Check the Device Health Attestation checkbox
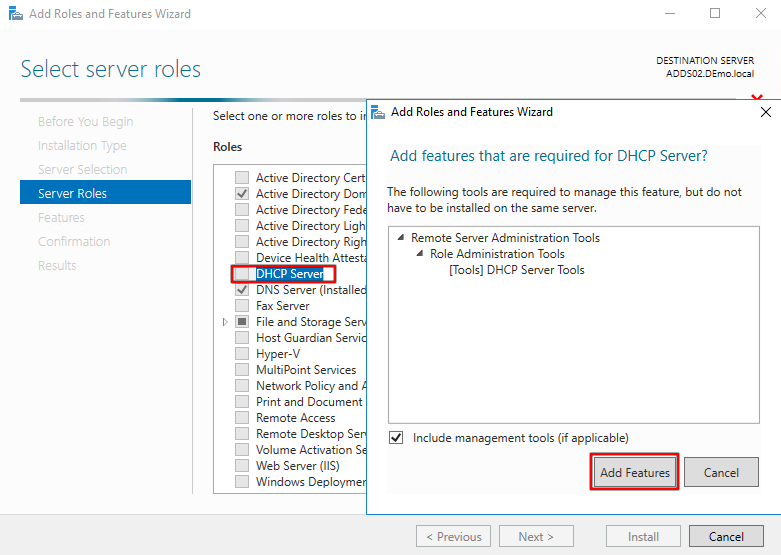The width and height of the screenshot is (781, 555). (242, 258)
